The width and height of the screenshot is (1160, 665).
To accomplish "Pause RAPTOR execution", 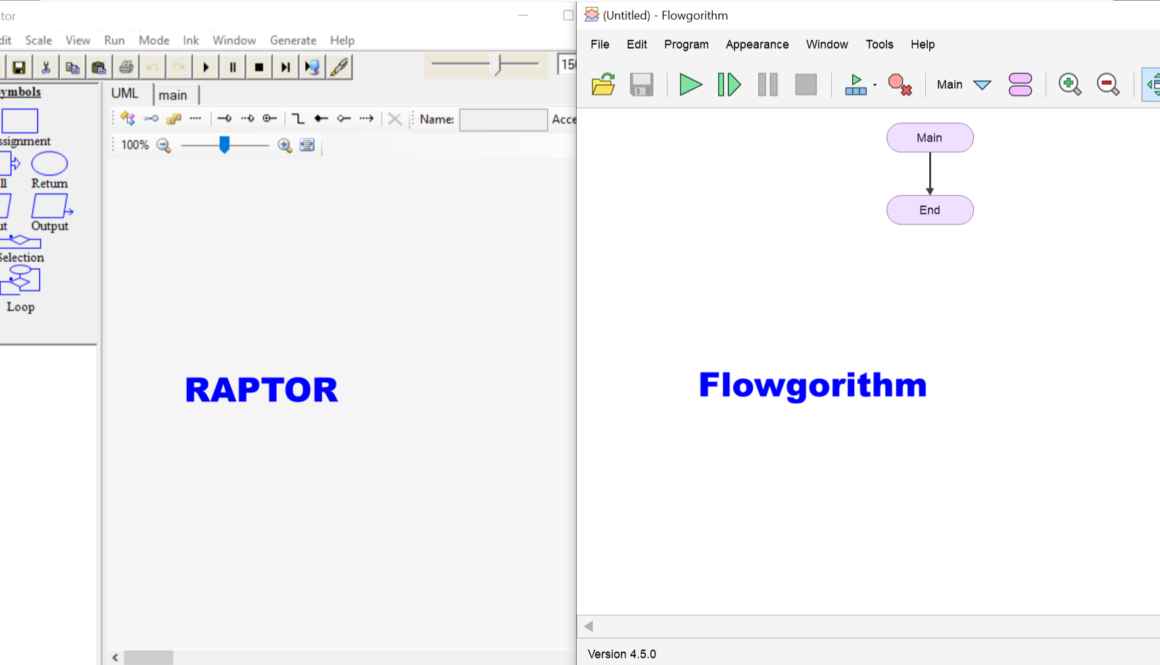I will click(232, 67).
